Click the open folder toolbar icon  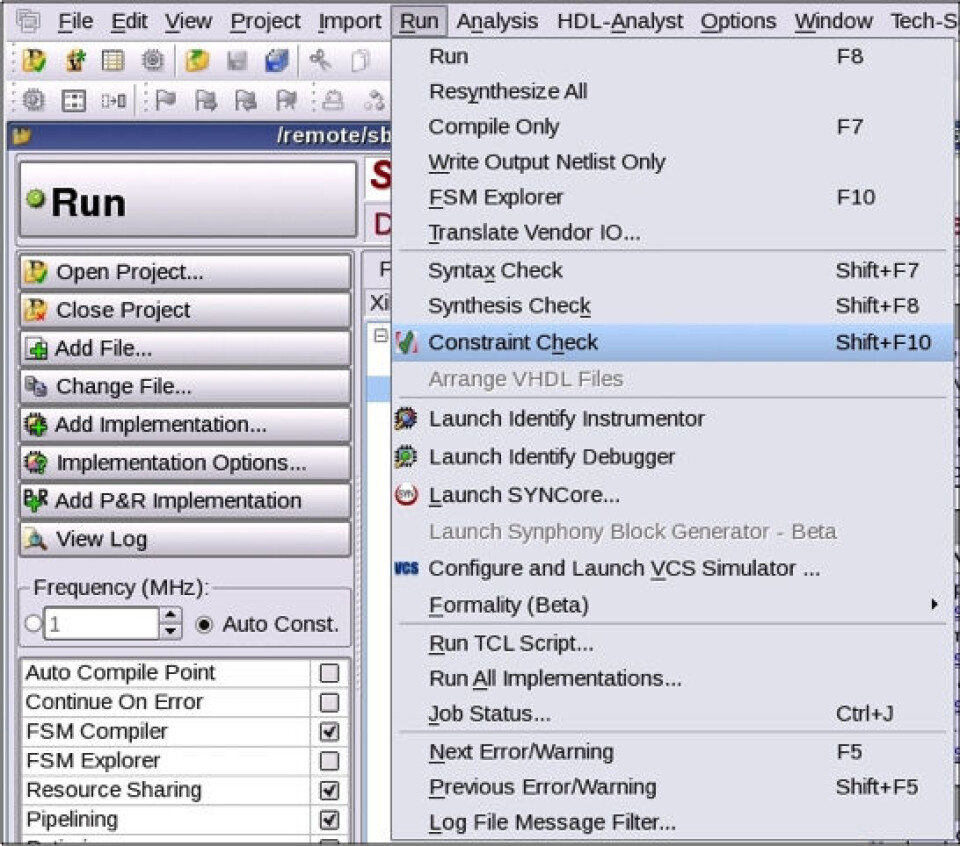click(197, 61)
